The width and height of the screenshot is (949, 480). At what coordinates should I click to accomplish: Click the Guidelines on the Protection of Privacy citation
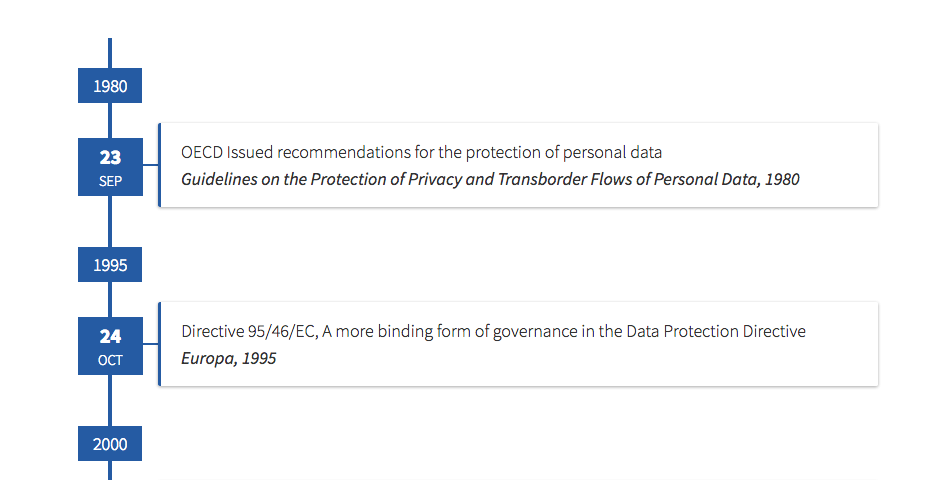click(x=490, y=180)
